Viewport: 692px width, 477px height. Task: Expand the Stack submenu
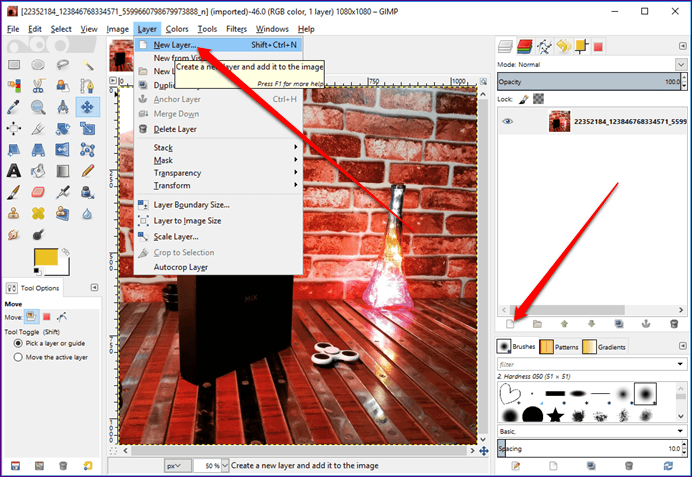[x=218, y=147]
